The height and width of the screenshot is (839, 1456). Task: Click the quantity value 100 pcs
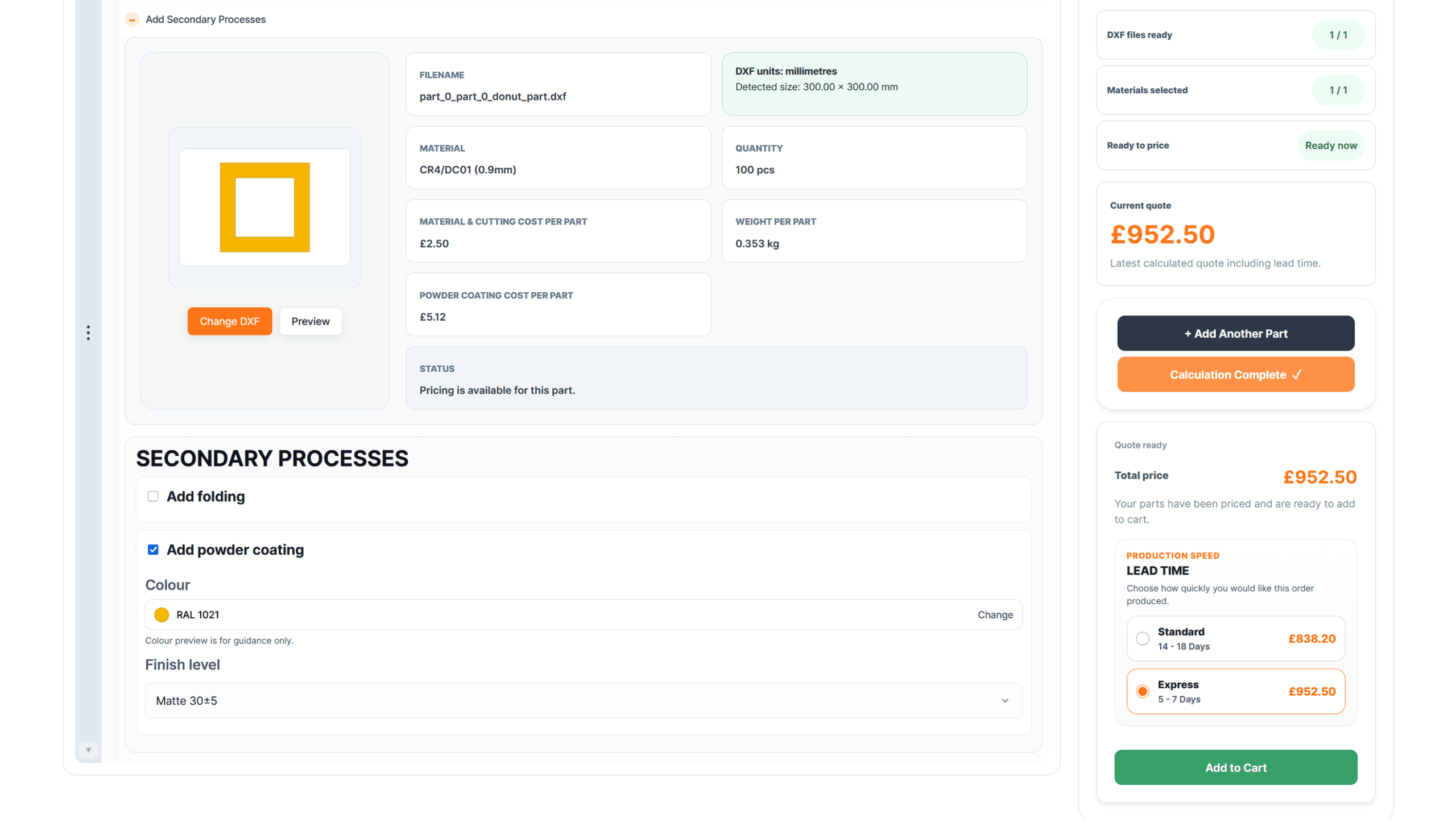pyautogui.click(x=755, y=169)
